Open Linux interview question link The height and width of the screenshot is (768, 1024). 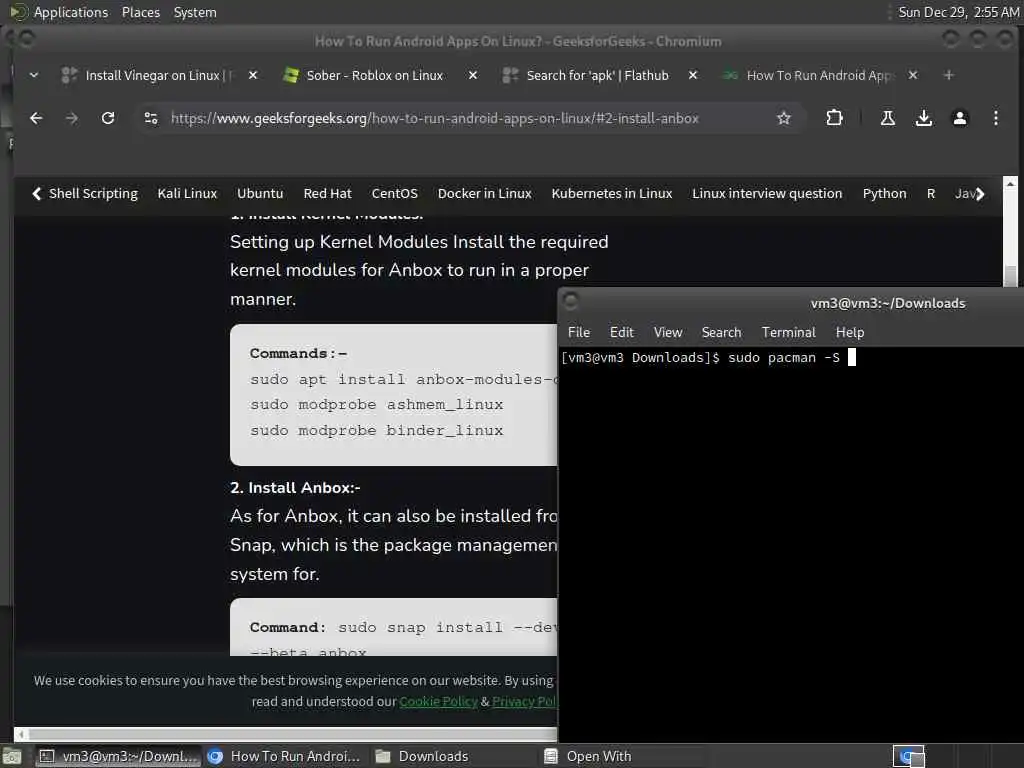click(x=767, y=193)
